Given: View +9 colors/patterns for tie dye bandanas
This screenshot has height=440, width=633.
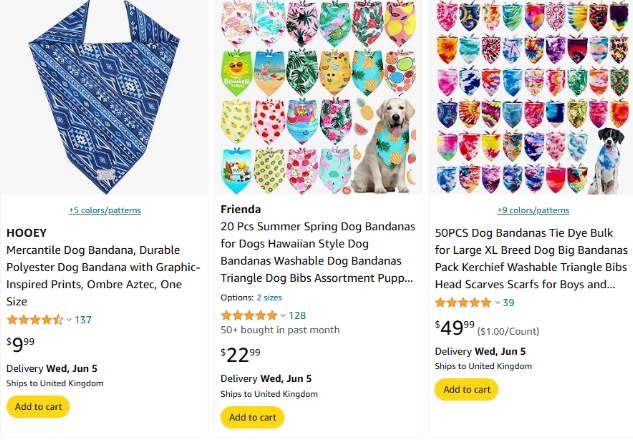Looking at the screenshot, I should [x=533, y=210].
